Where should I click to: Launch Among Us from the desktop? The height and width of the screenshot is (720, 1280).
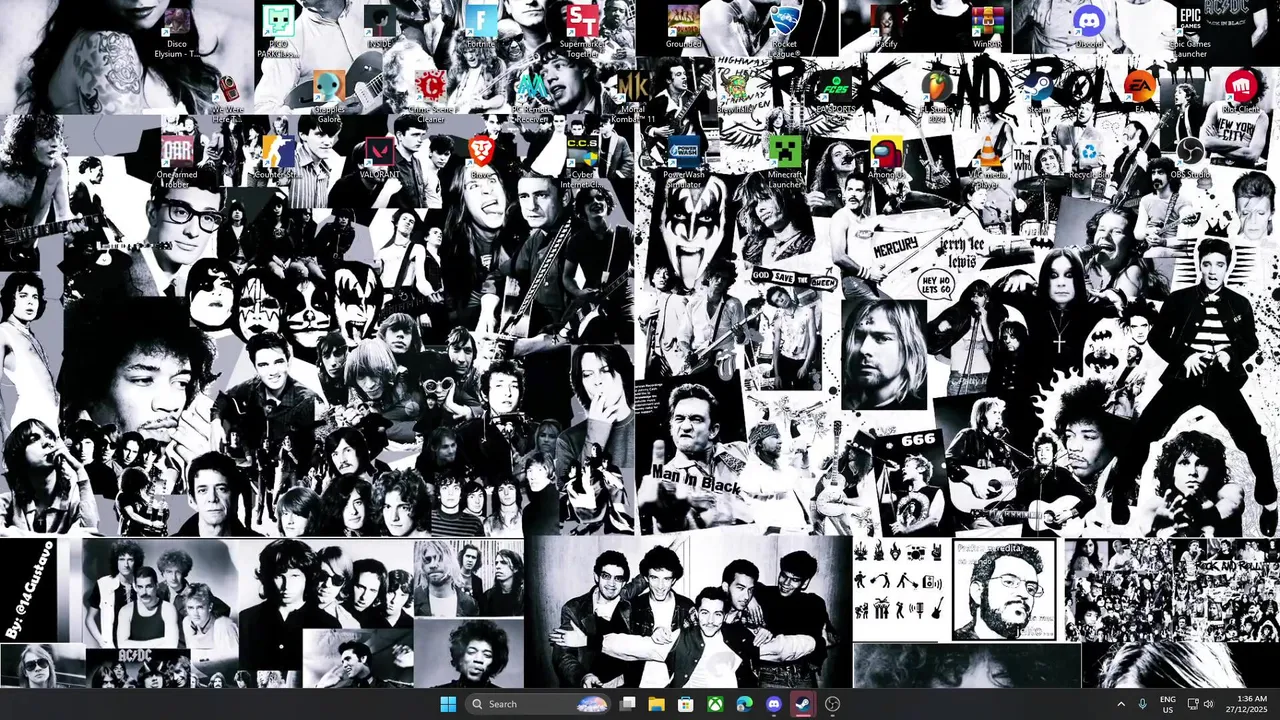click(x=886, y=157)
